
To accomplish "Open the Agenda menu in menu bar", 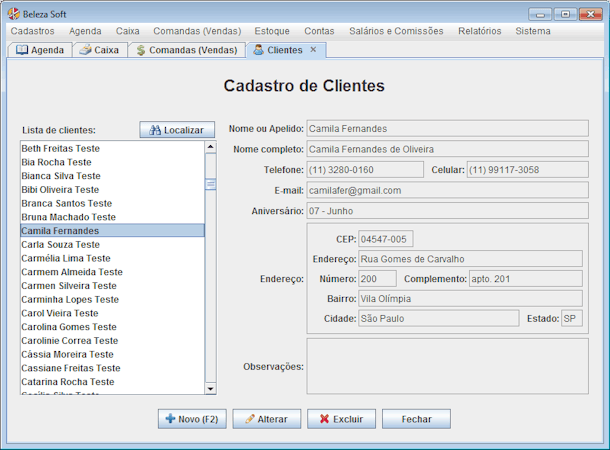I will coord(85,31).
